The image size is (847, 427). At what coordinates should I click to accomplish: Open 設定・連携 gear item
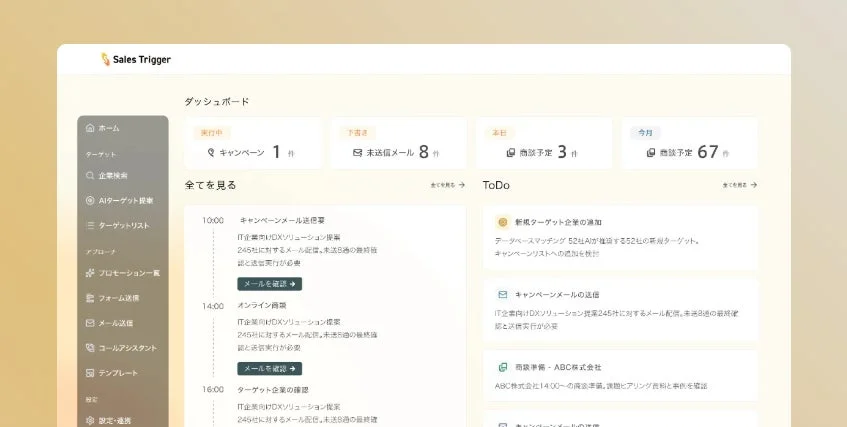[108, 420]
